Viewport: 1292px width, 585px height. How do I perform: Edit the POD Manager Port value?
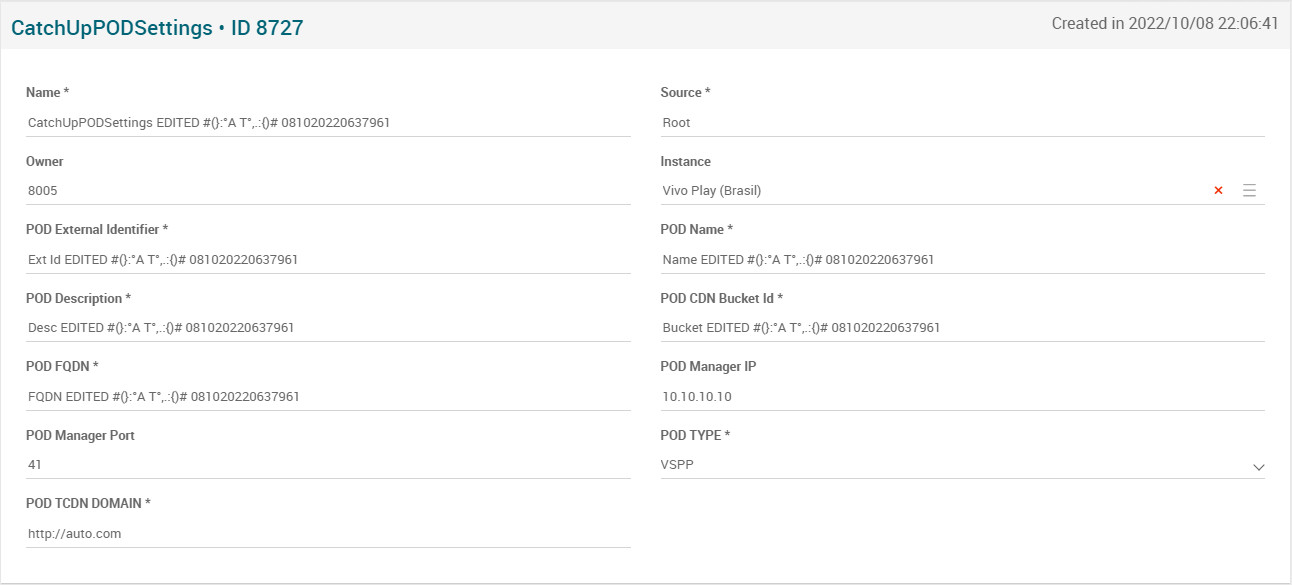pos(328,465)
